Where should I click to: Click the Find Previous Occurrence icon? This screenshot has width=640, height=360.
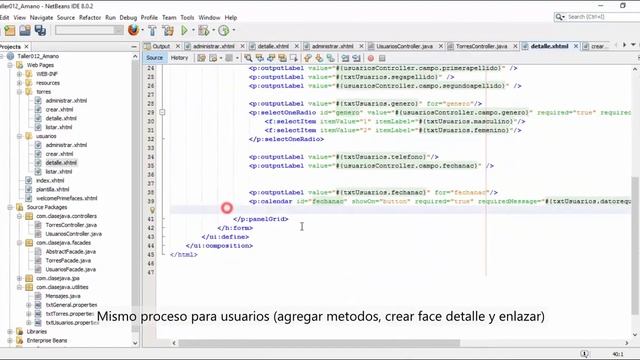pos(259,58)
